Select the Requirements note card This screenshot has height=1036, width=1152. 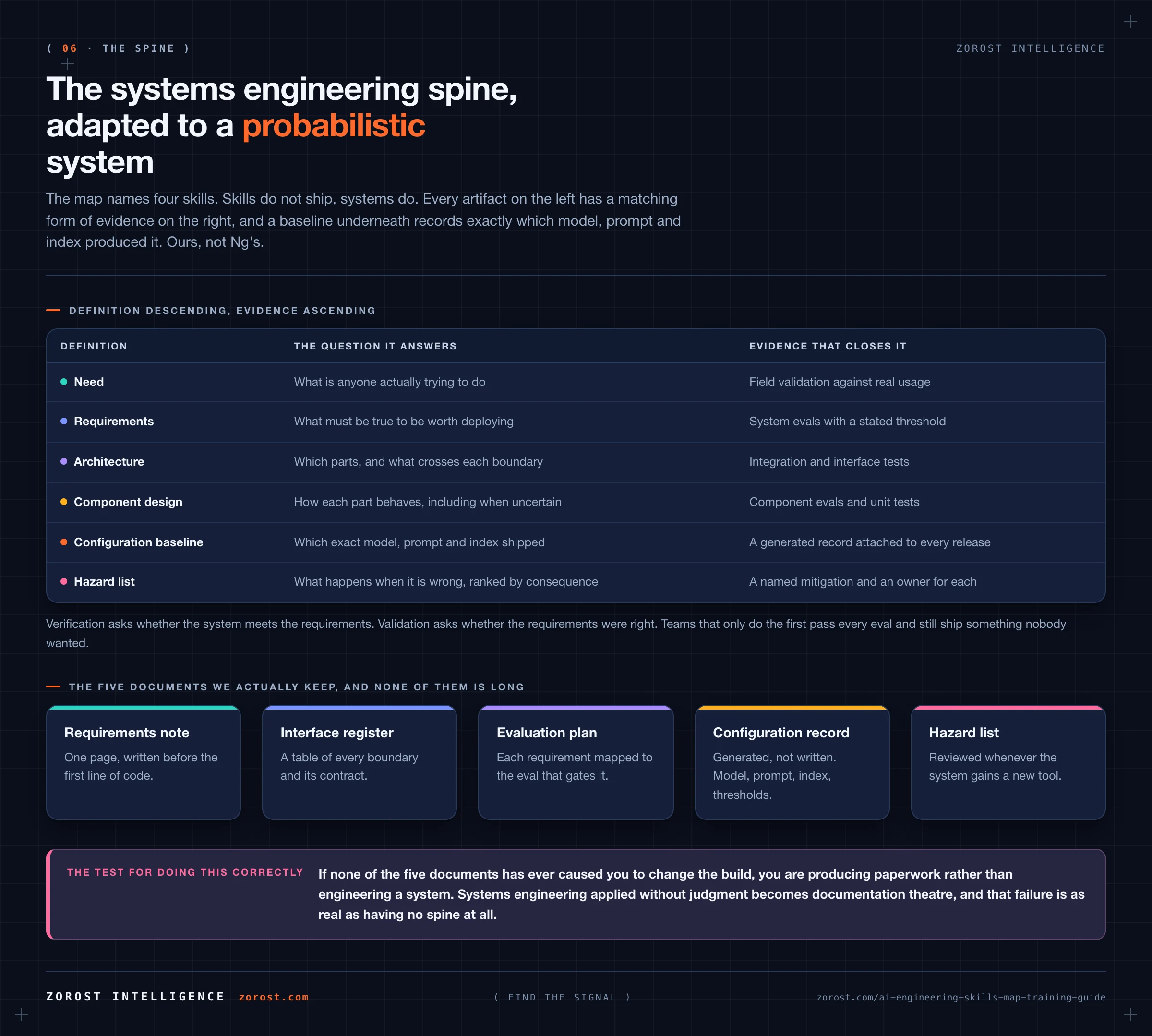coord(144,762)
